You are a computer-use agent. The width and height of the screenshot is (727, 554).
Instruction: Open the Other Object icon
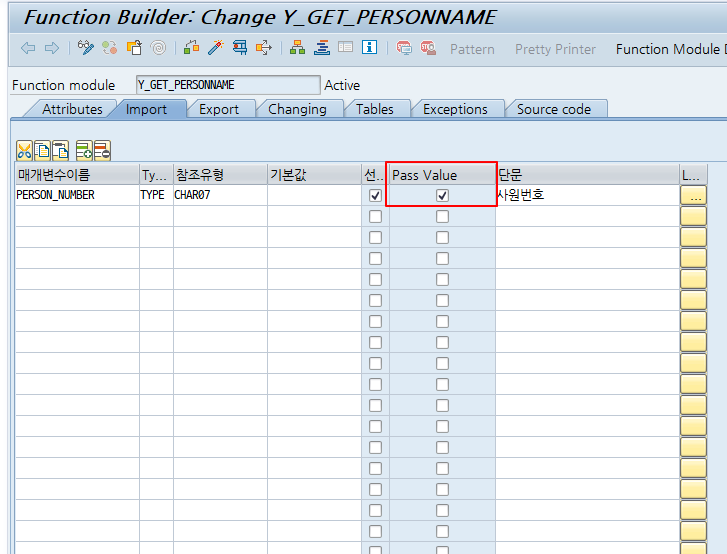tap(134, 48)
